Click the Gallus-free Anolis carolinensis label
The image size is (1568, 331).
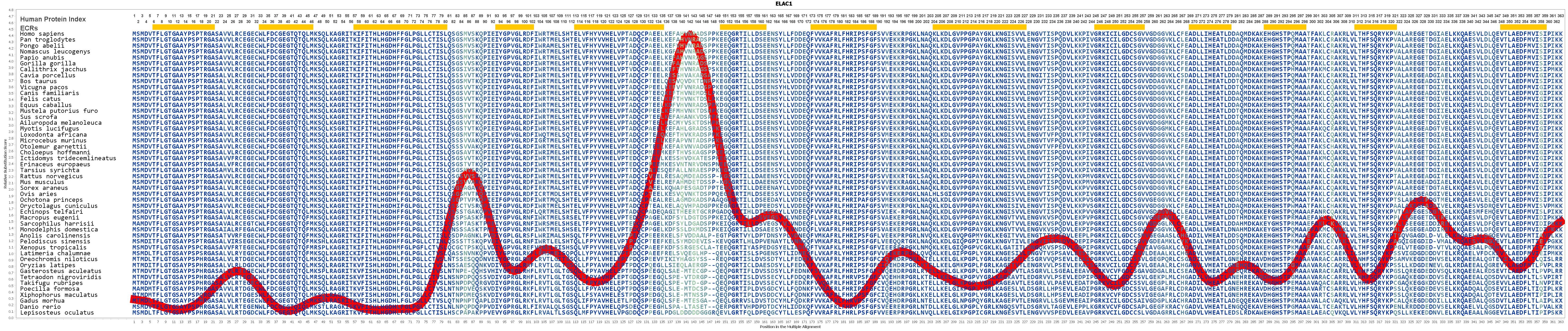[x=55, y=235]
